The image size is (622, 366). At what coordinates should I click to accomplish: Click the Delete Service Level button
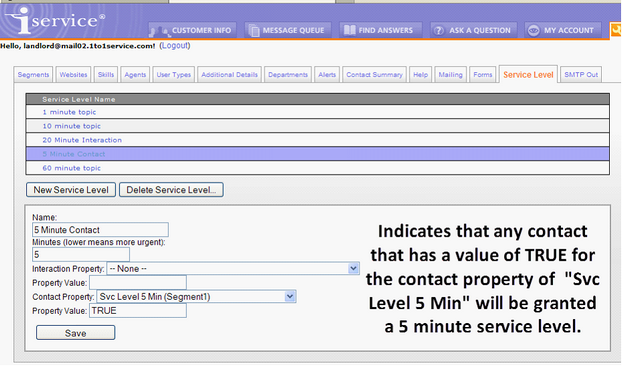click(171, 190)
